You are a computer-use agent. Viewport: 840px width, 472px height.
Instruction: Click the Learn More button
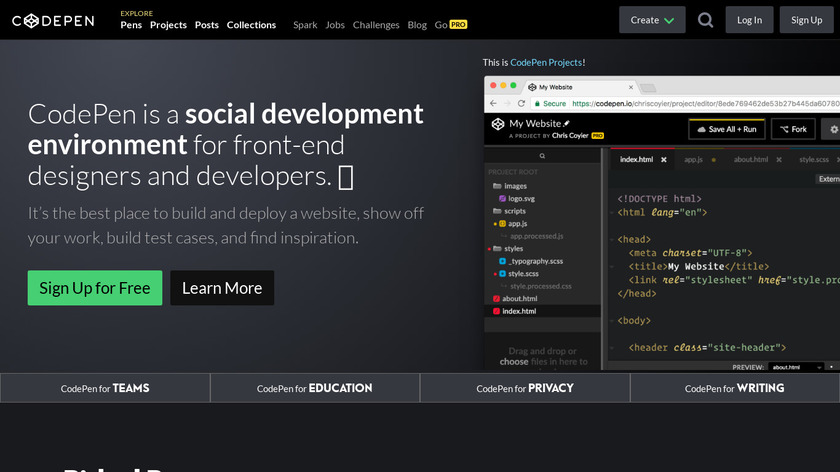pyautogui.click(x=222, y=288)
